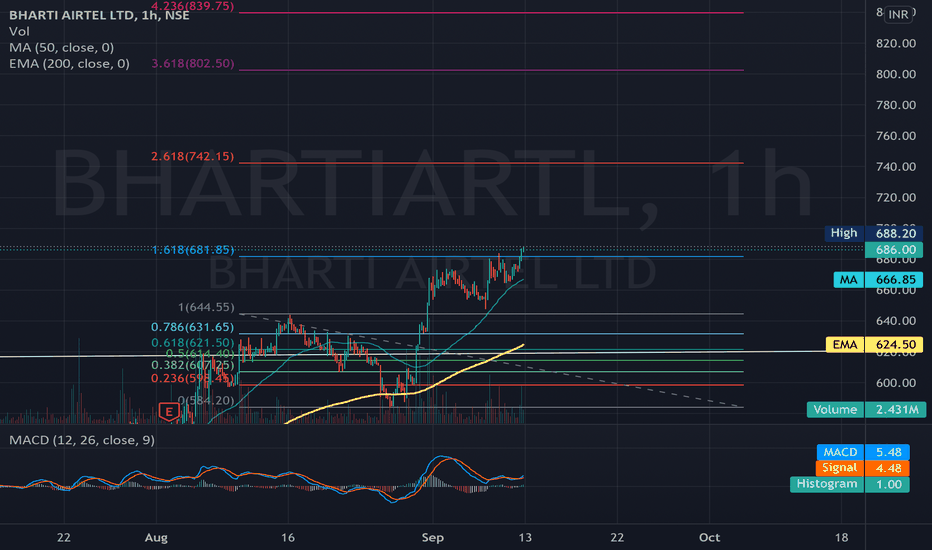Click the 3.618(802.50) Fibonacci label
This screenshot has height=550, width=932.
point(193,64)
